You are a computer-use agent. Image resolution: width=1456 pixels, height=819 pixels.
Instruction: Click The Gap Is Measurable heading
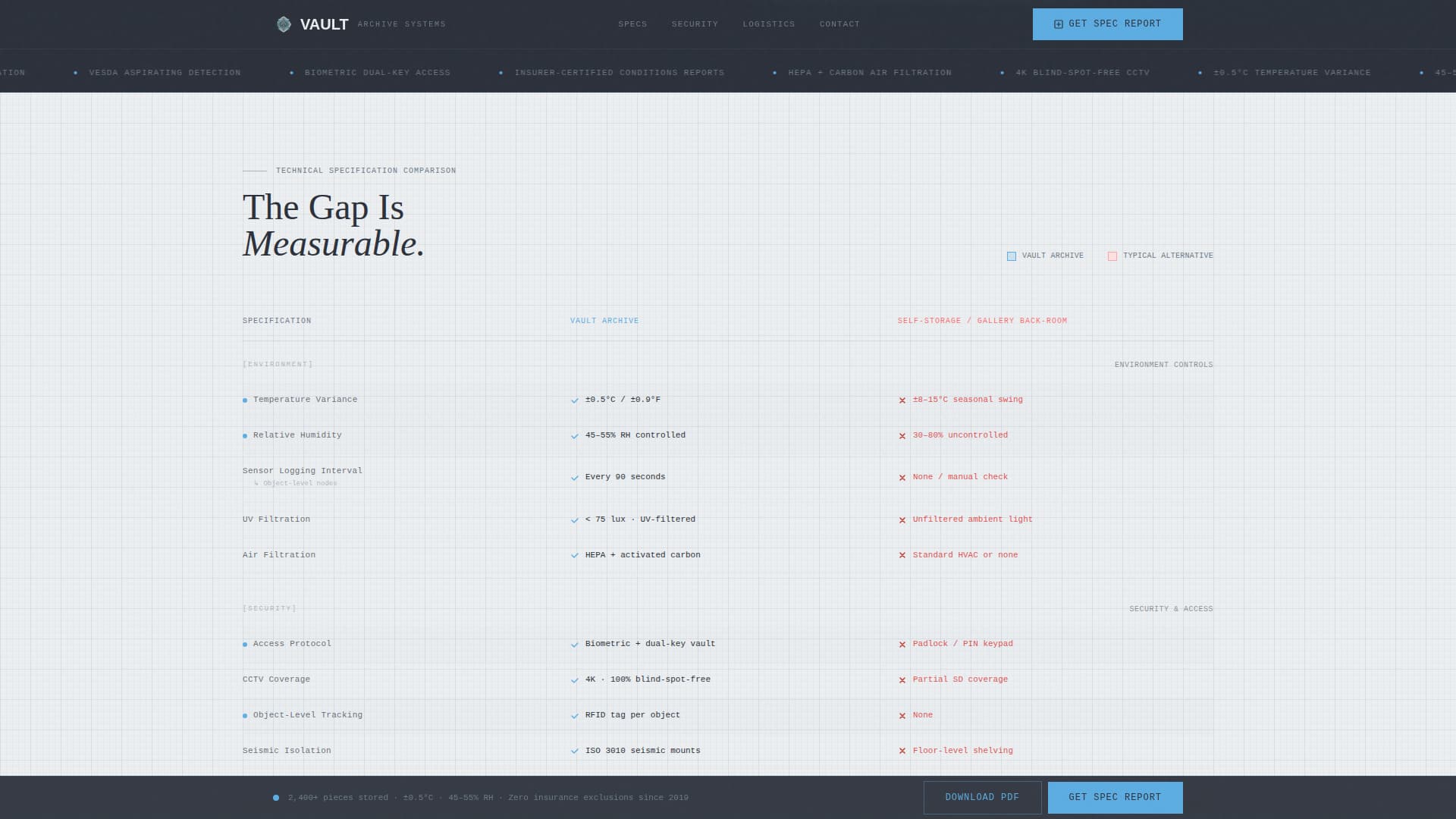334,225
